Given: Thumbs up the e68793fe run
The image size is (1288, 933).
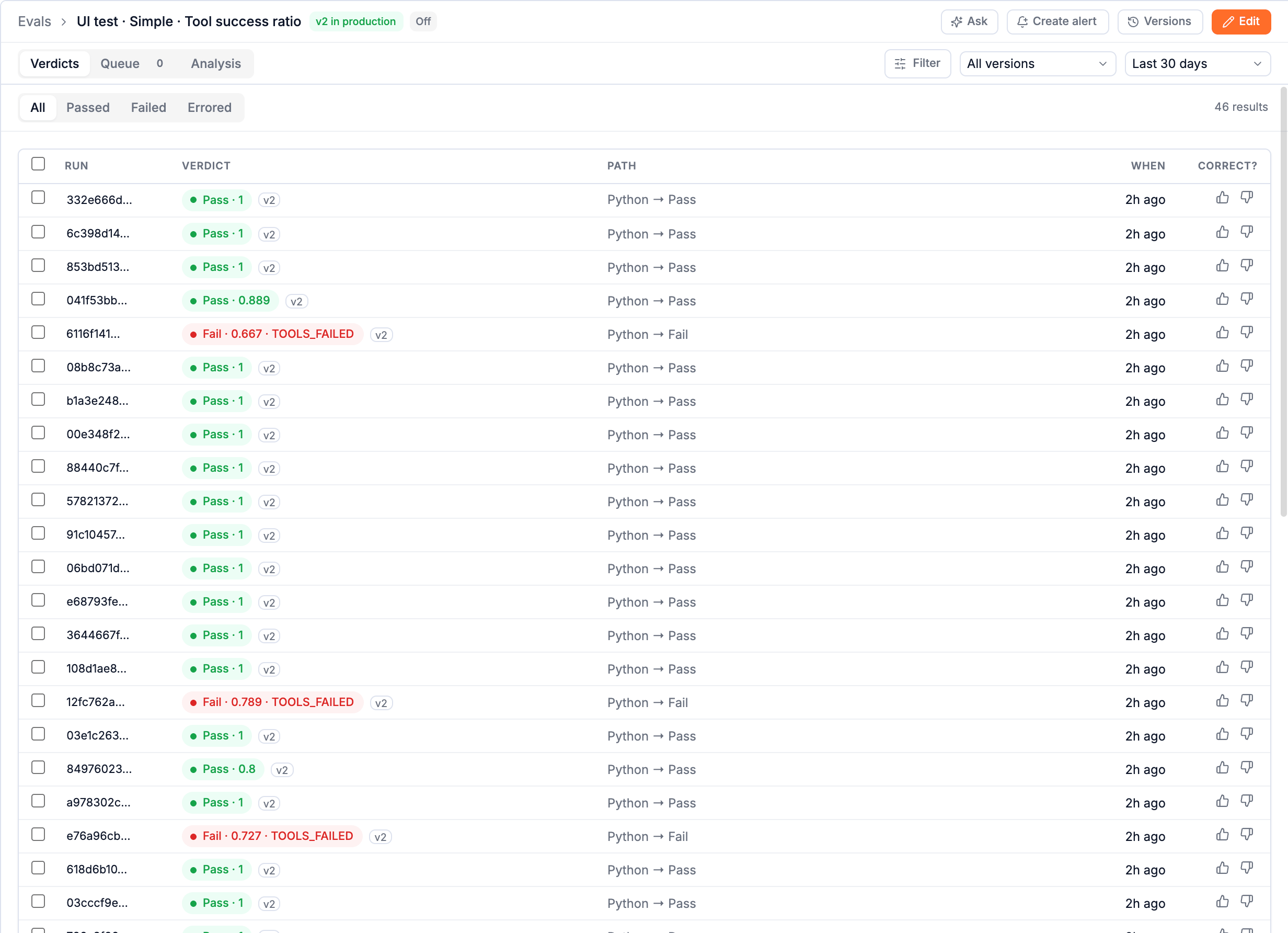Looking at the screenshot, I should [x=1222, y=600].
